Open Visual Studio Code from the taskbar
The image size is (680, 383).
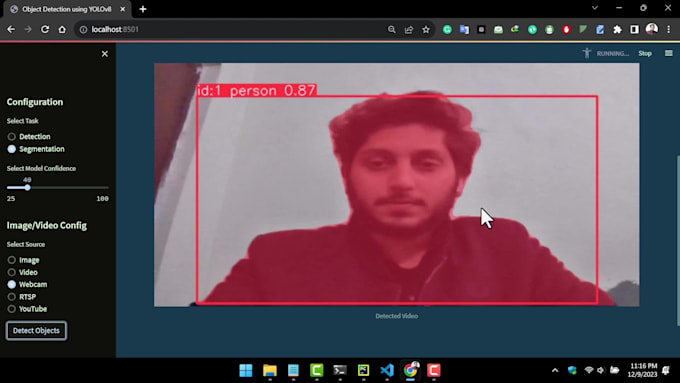387,370
